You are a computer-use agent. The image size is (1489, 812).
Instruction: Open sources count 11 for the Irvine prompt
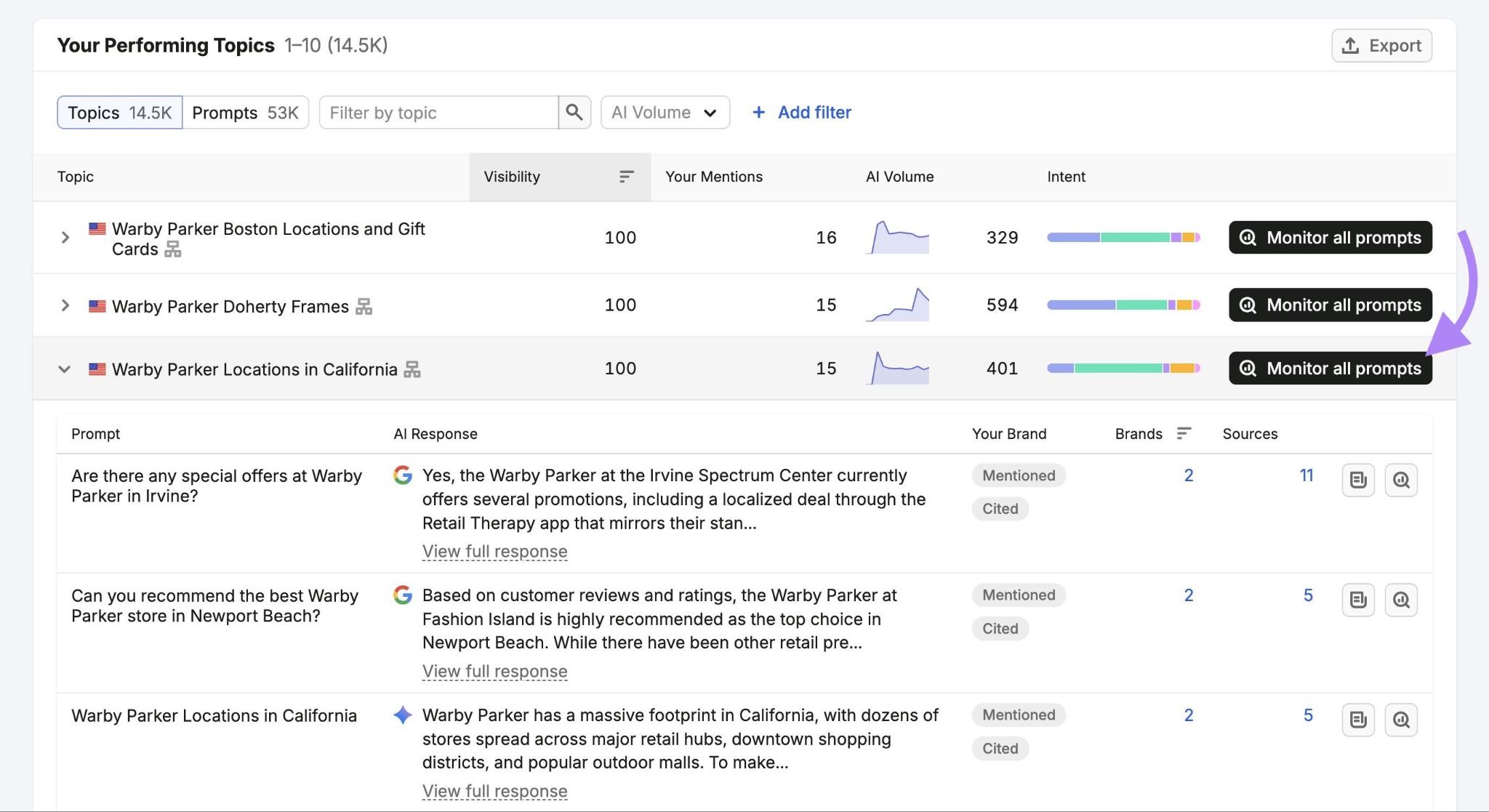1307,475
